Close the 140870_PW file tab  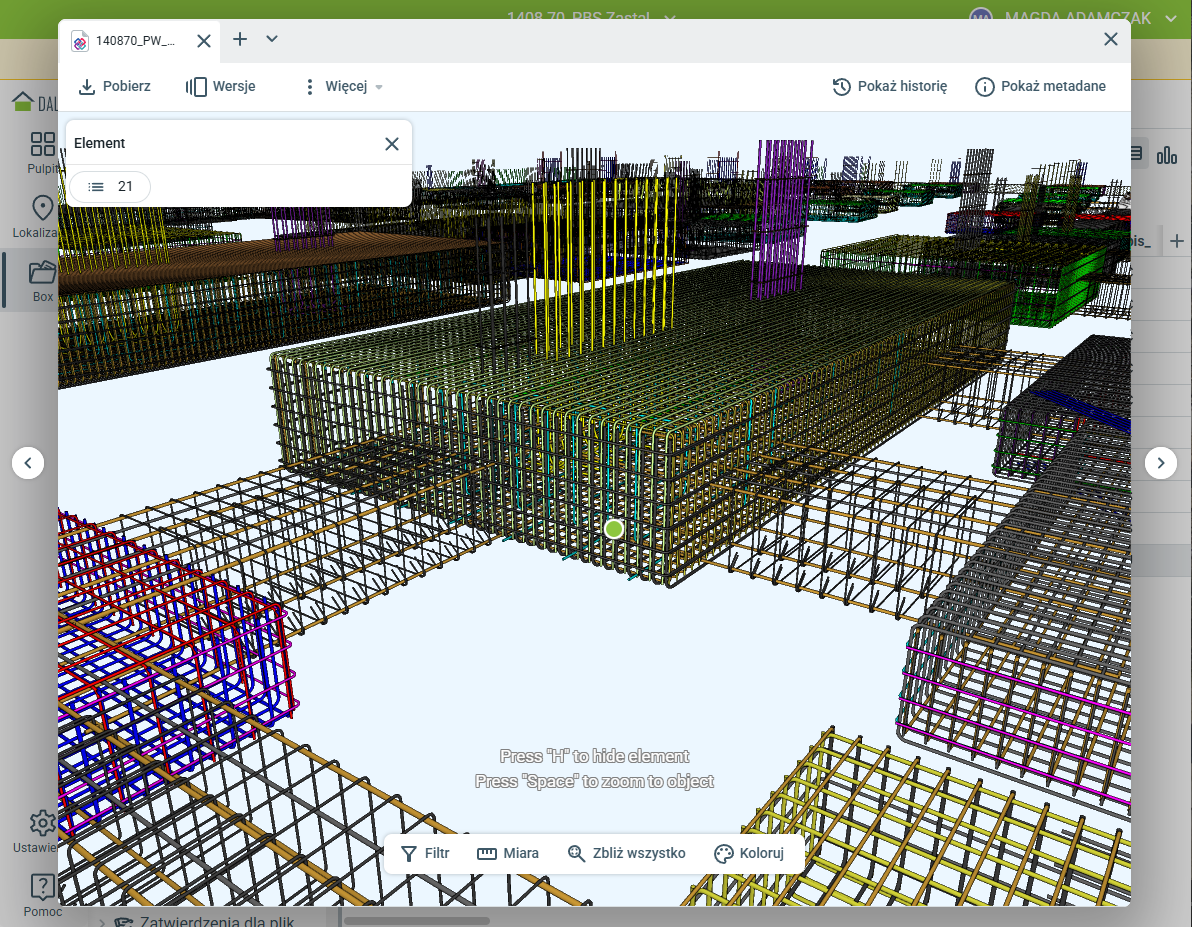tap(203, 41)
